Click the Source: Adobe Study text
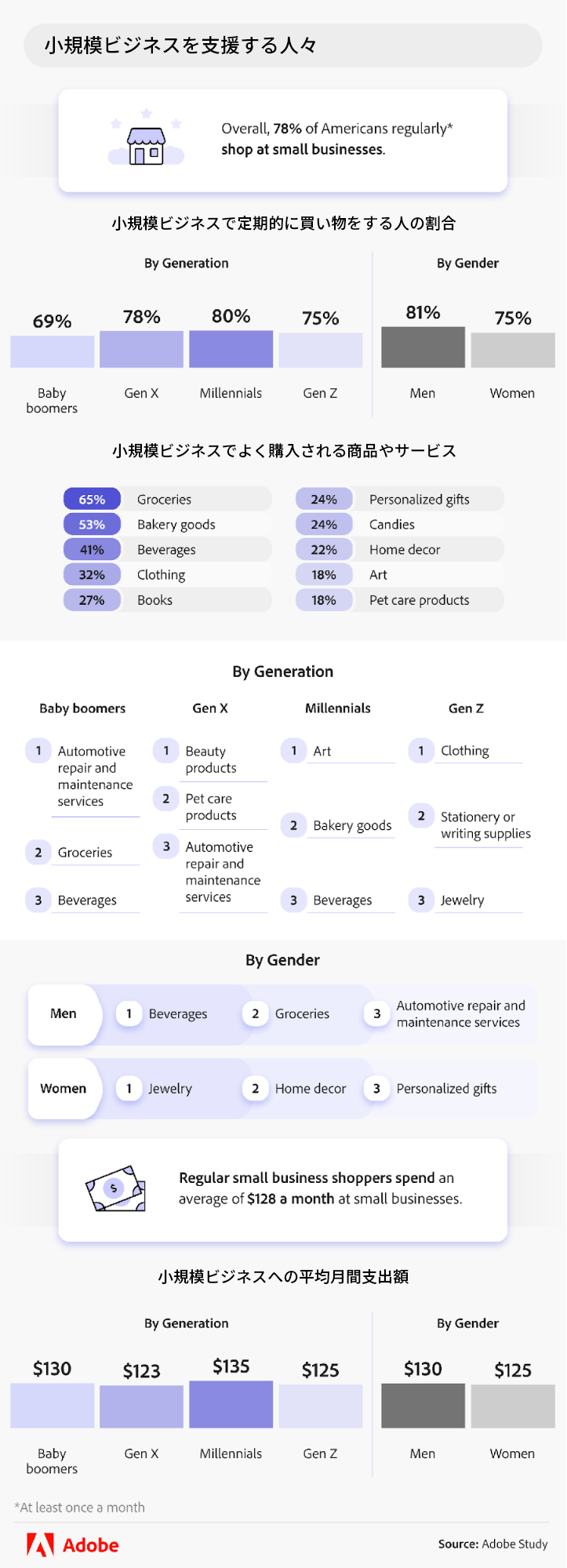The image size is (567, 1568). [492, 1544]
